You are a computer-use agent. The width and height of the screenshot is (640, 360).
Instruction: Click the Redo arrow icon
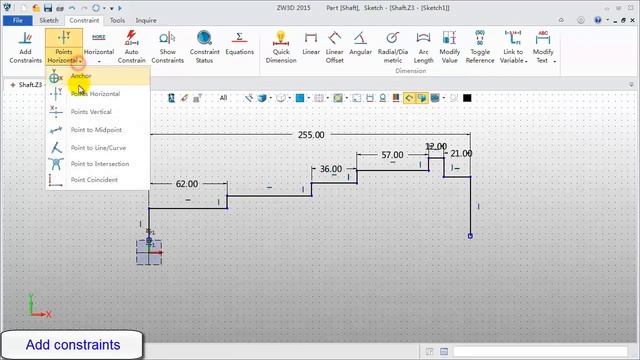point(84,8)
